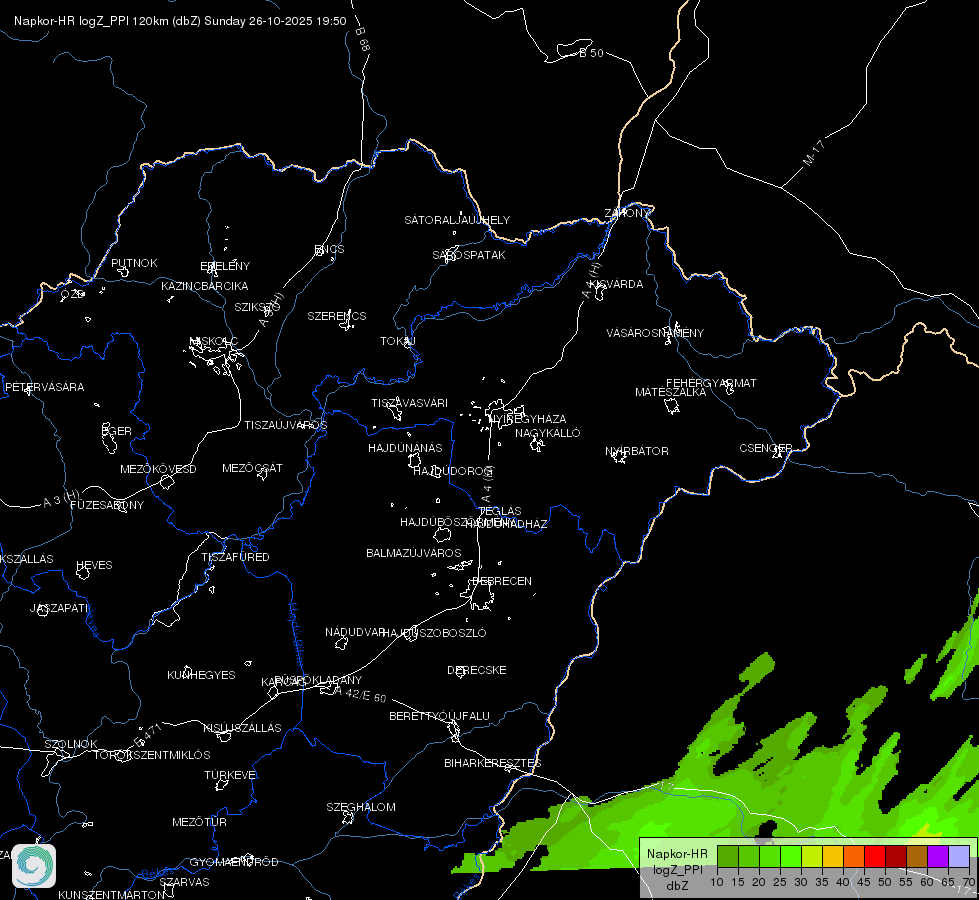Click the MEZŐKÖVESD city label

tap(158, 469)
